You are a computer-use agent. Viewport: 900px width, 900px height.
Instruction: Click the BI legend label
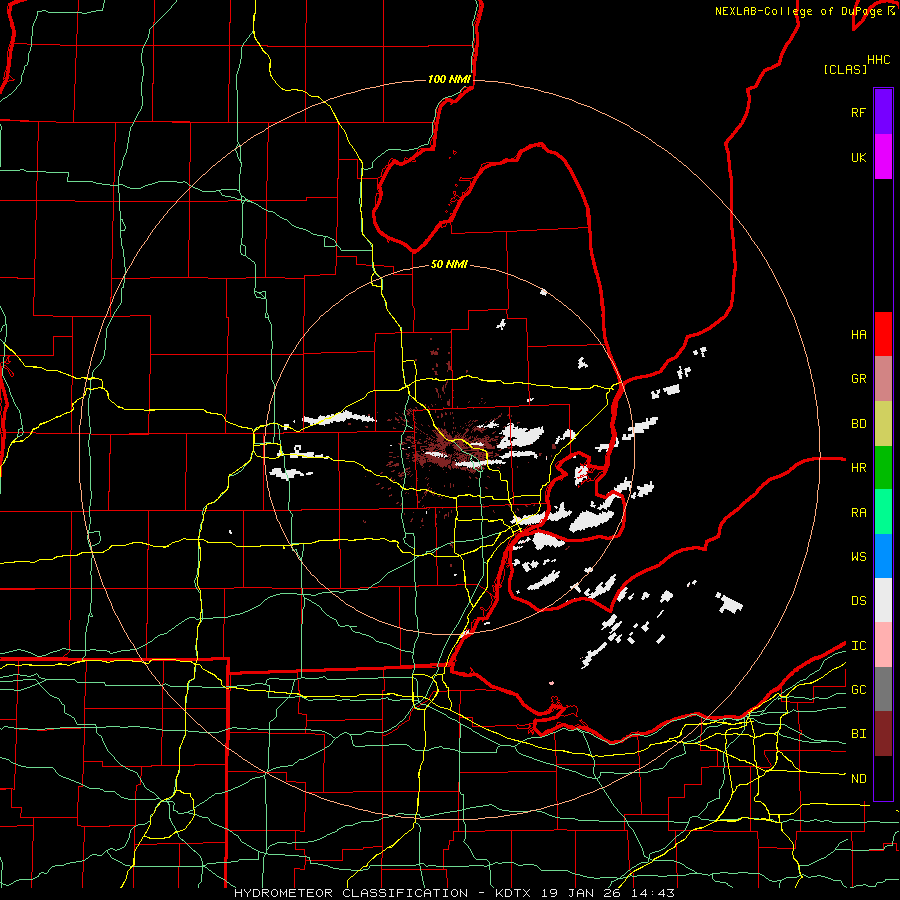click(859, 734)
